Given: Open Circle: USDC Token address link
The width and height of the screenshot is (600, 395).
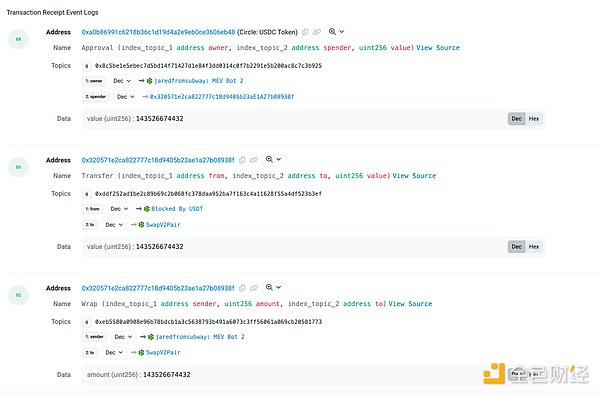Looking at the screenshot, I should [x=158, y=32].
